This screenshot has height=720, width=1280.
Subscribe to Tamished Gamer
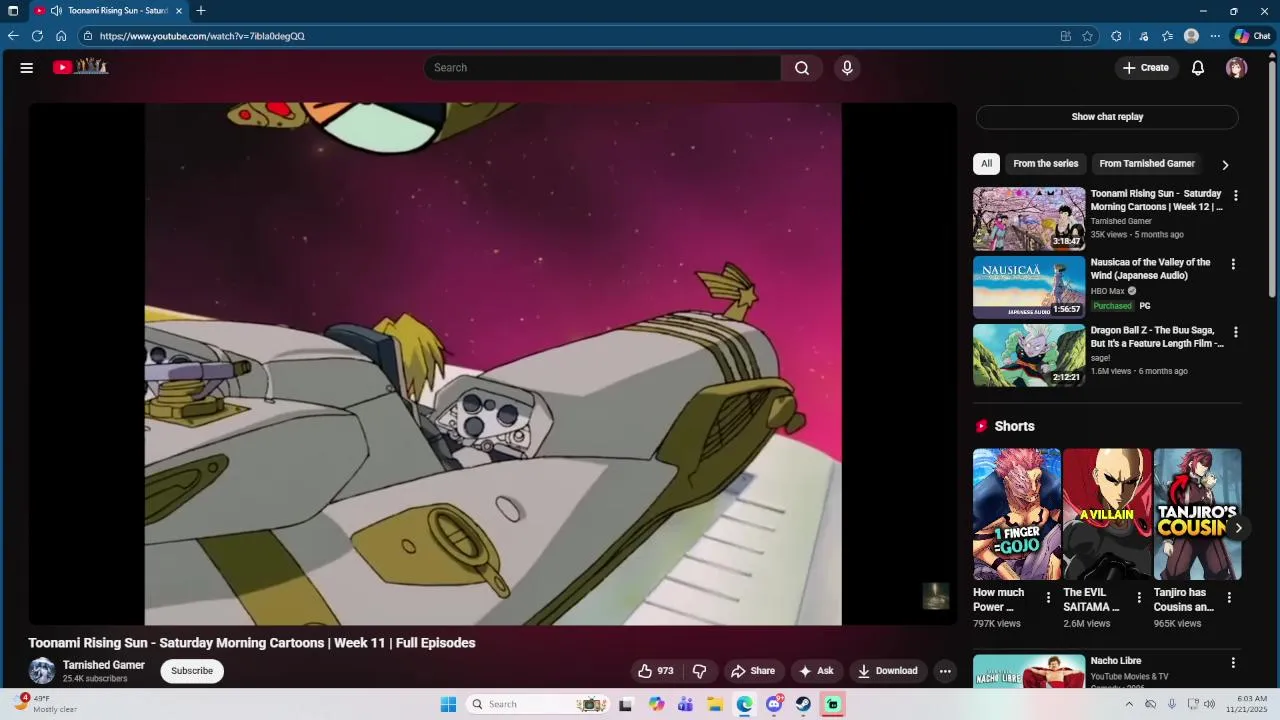(192, 671)
